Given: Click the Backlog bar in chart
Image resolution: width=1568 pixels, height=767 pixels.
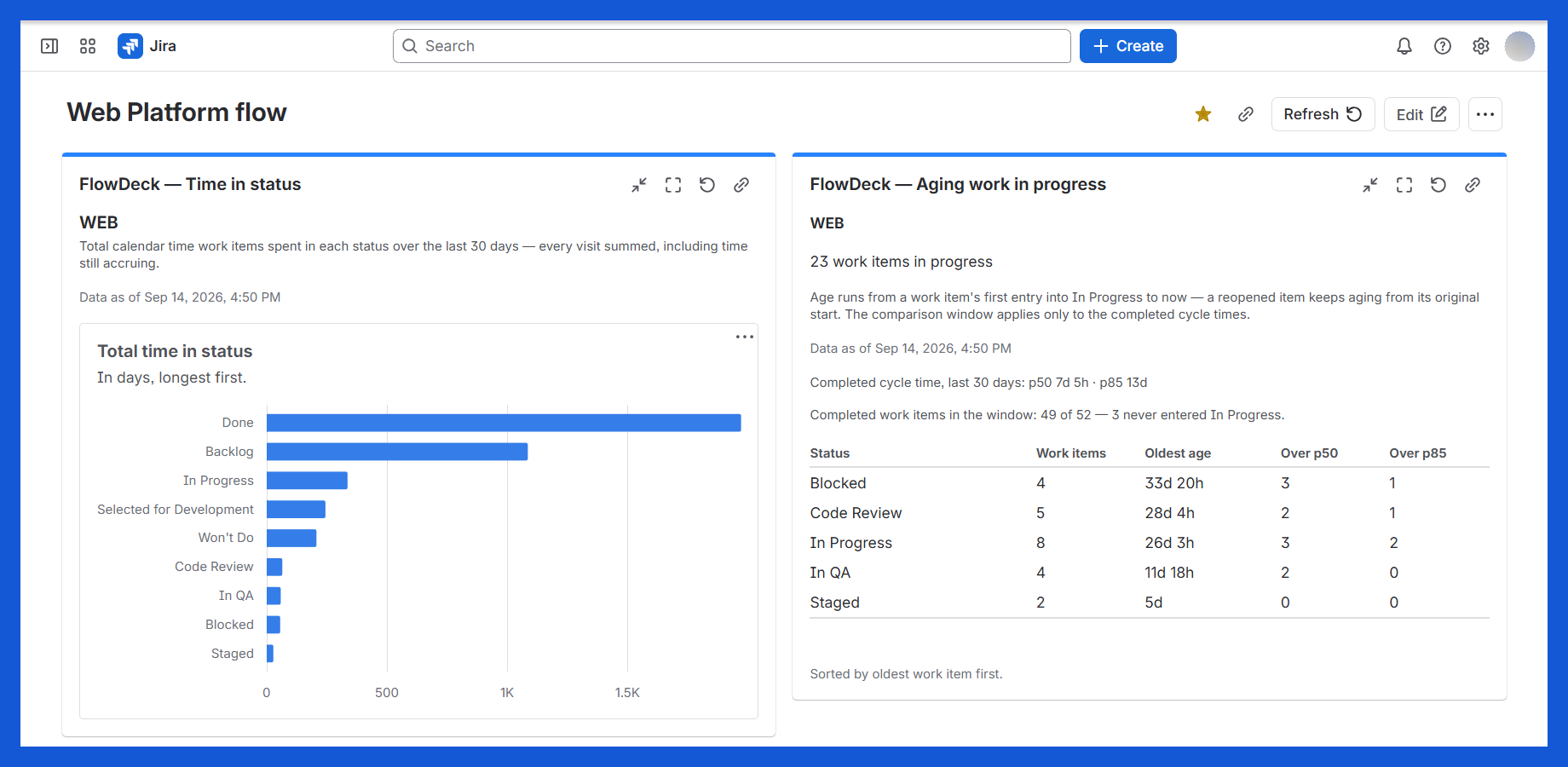Looking at the screenshot, I should pyautogui.click(x=397, y=452).
